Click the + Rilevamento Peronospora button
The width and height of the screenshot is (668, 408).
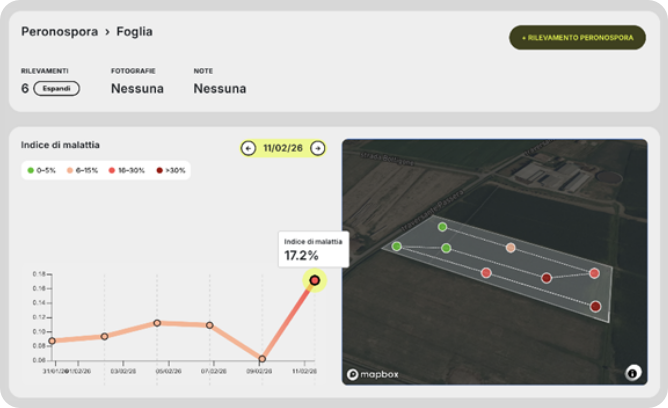pos(577,38)
